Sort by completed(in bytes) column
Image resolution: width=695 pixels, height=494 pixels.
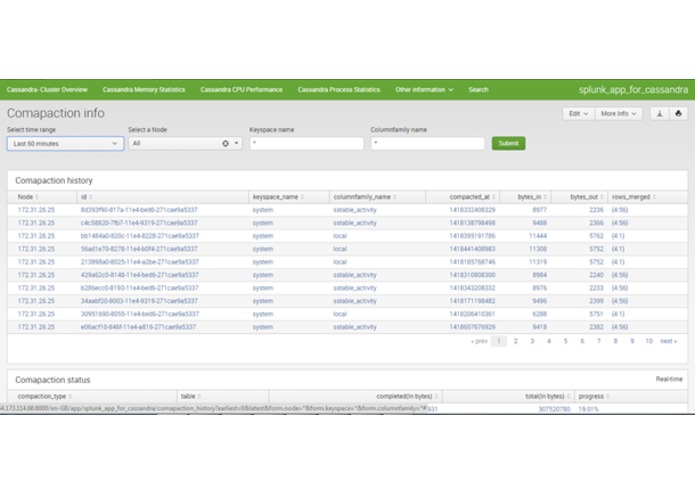point(407,396)
